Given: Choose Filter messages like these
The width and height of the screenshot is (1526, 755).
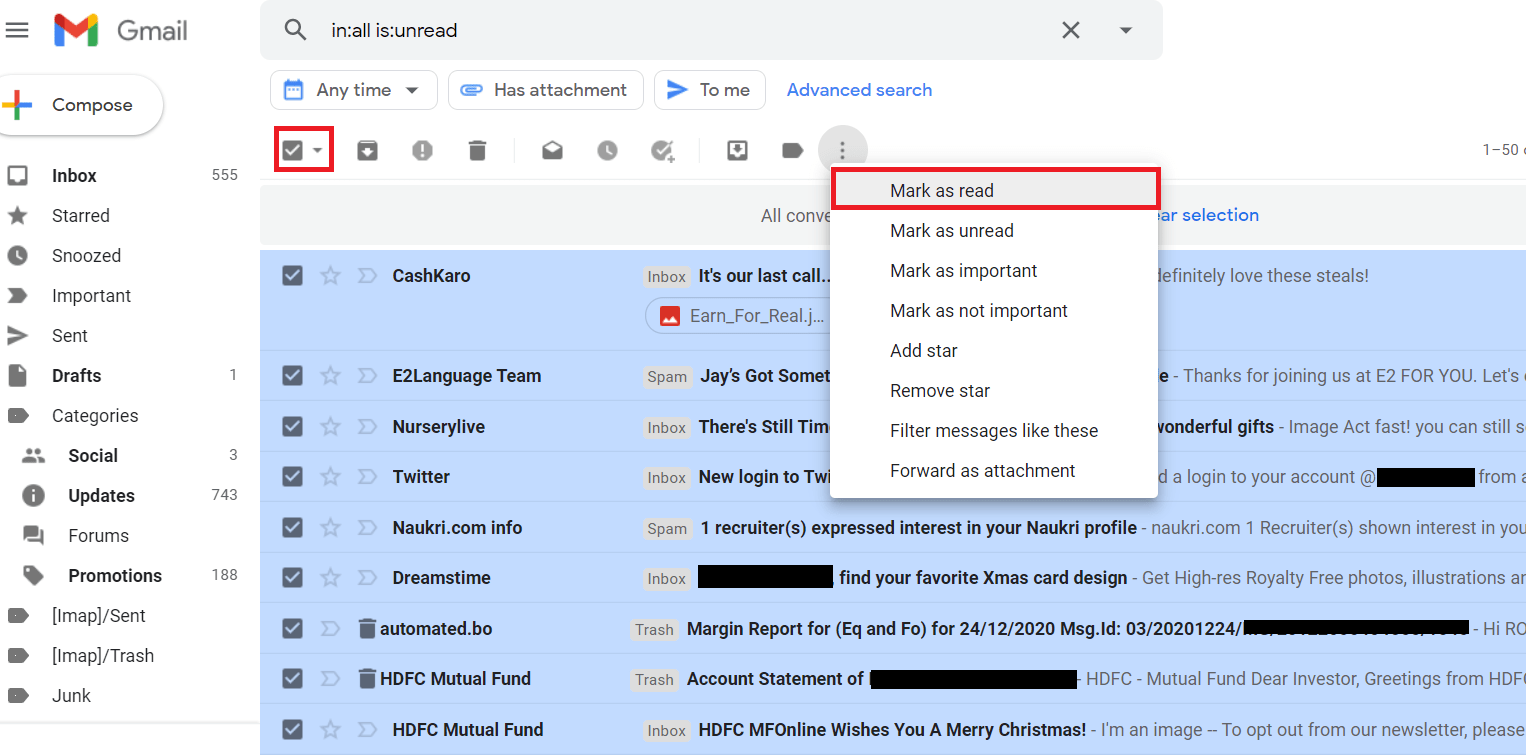Looking at the screenshot, I should [993, 430].
